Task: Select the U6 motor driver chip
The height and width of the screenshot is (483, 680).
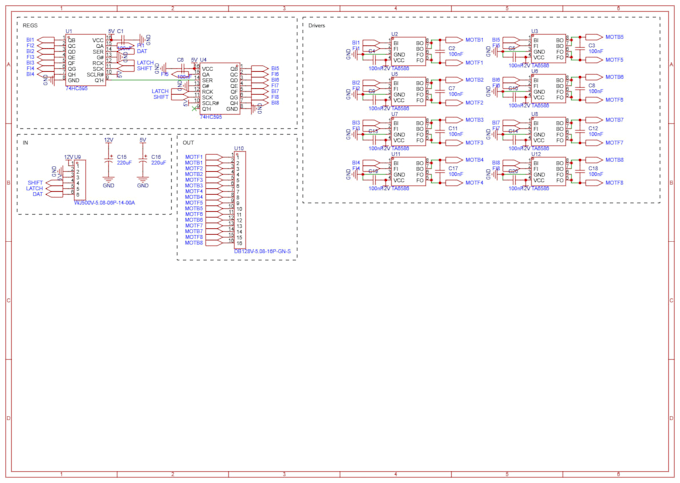Action: [x=548, y=89]
